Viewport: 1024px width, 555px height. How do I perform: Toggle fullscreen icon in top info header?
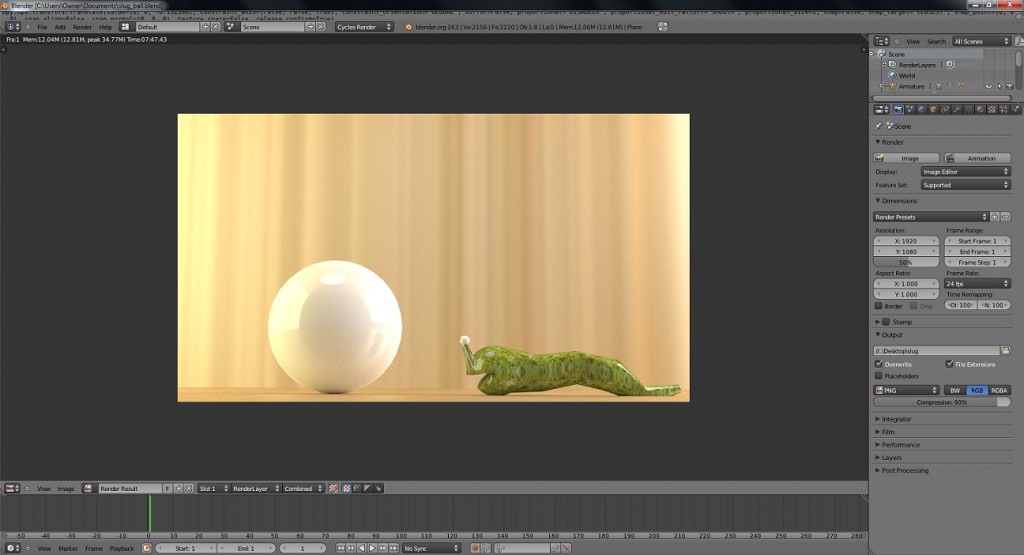pos(663,27)
